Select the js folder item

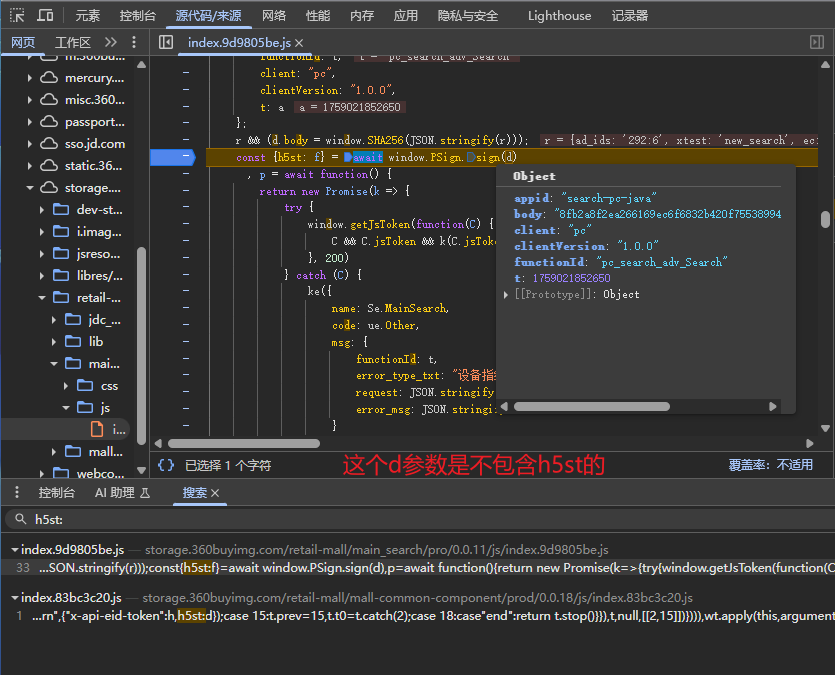pyautogui.click(x=105, y=408)
